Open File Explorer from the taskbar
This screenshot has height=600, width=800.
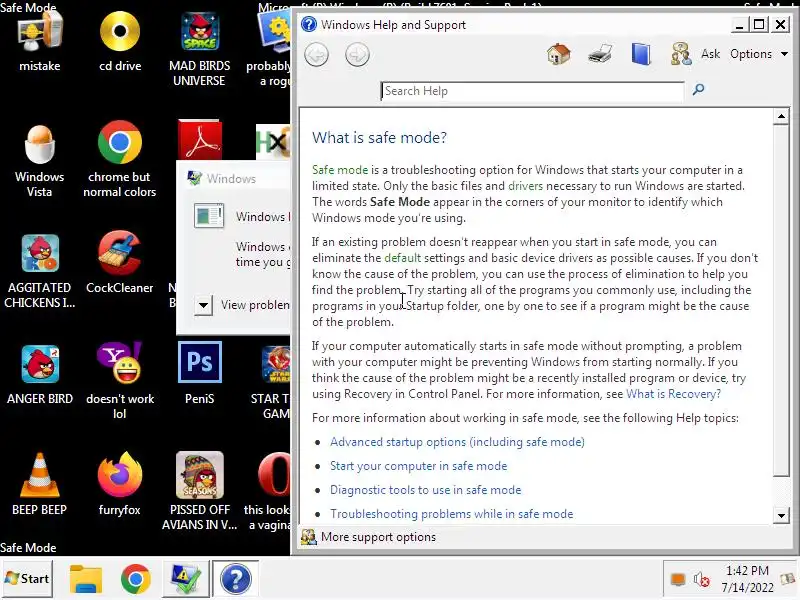[86, 580]
